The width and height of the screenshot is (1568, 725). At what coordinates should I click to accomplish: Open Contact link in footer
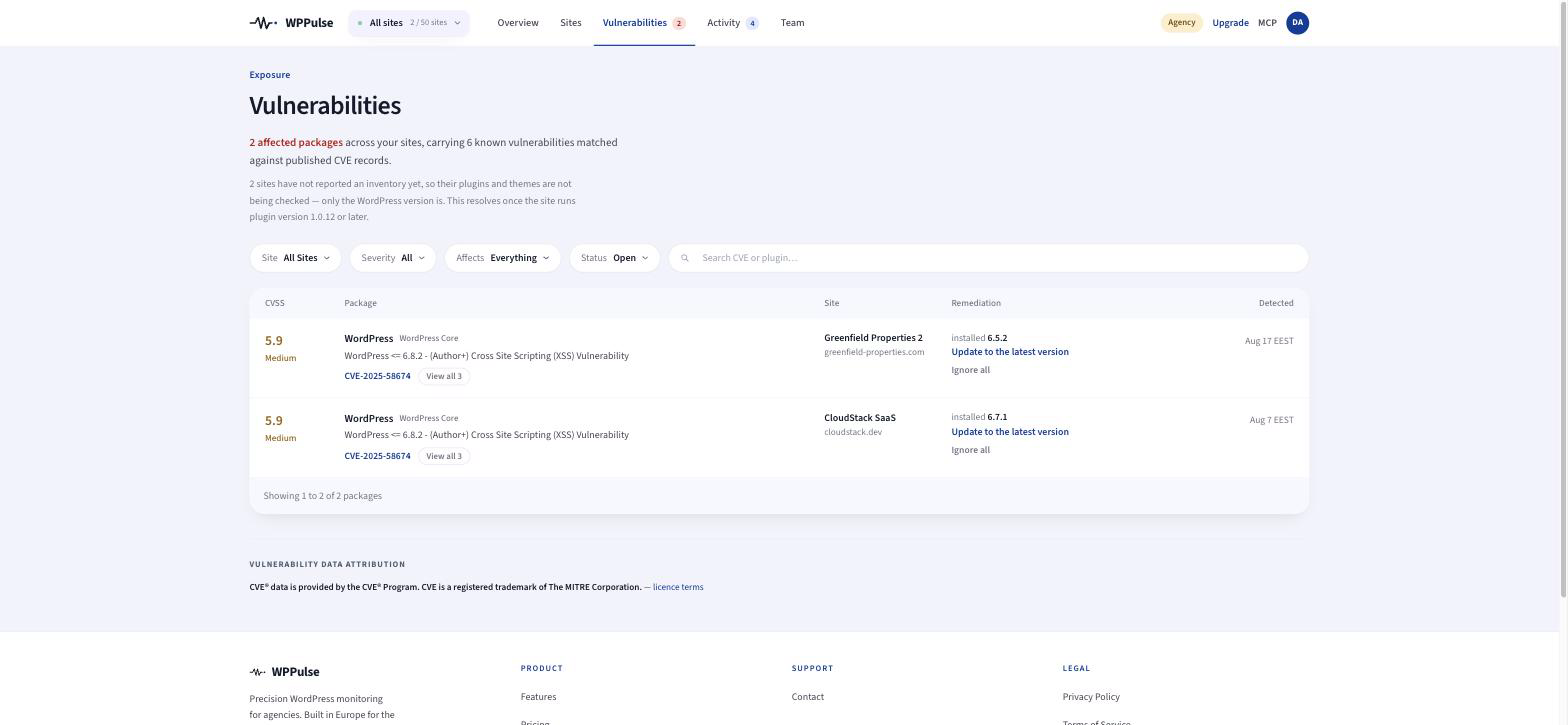[808, 697]
